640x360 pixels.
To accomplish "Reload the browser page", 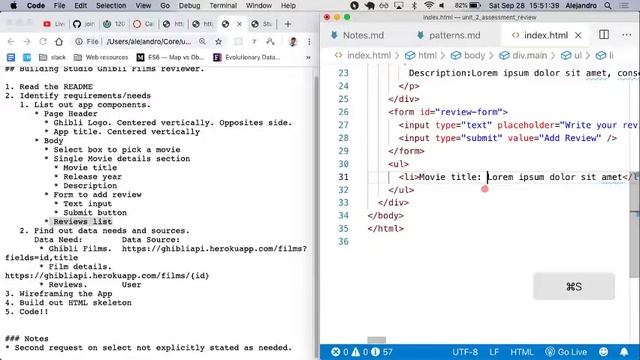I will [x=43, y=42].
